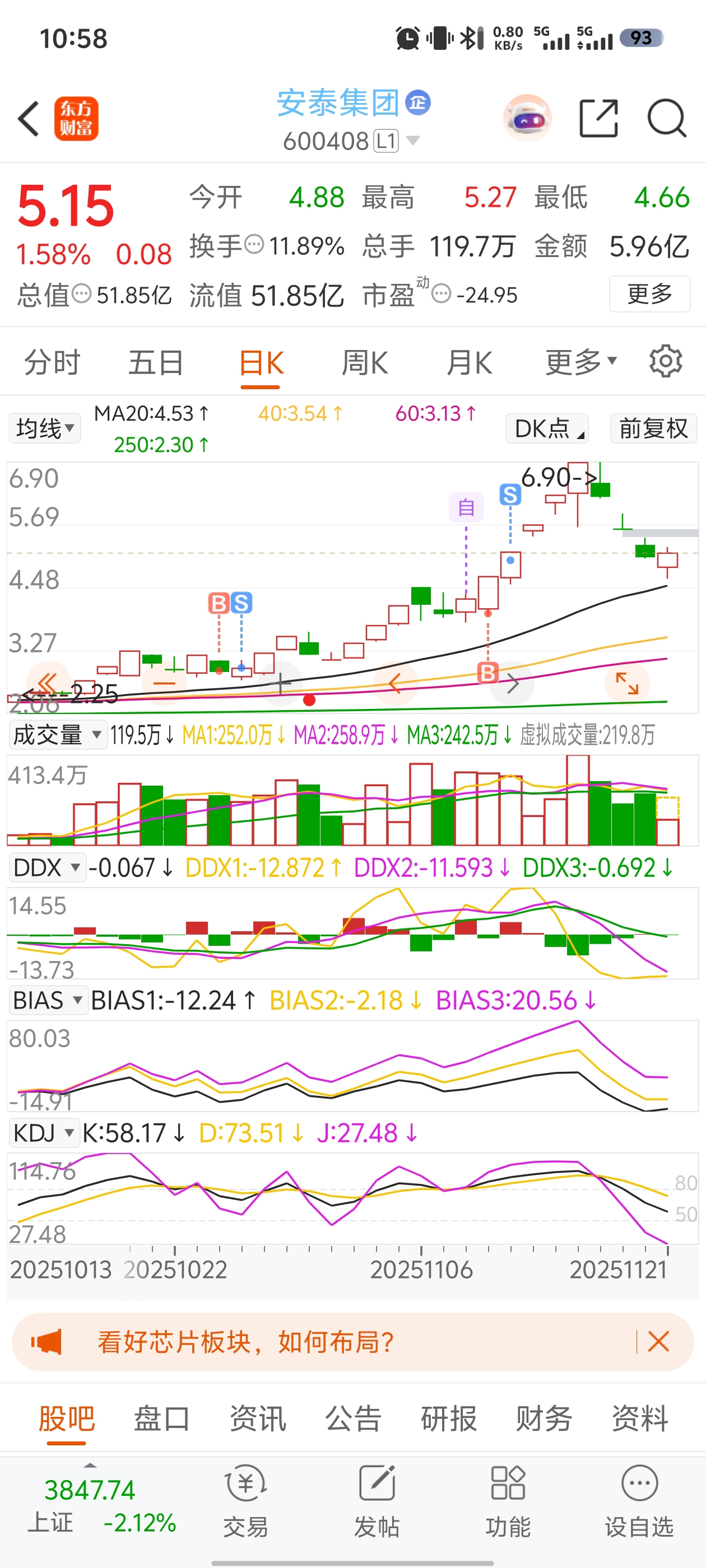706x1568 pixels.
Task: Open the 盘口 tab
Action: click(x=162, y=1418)
